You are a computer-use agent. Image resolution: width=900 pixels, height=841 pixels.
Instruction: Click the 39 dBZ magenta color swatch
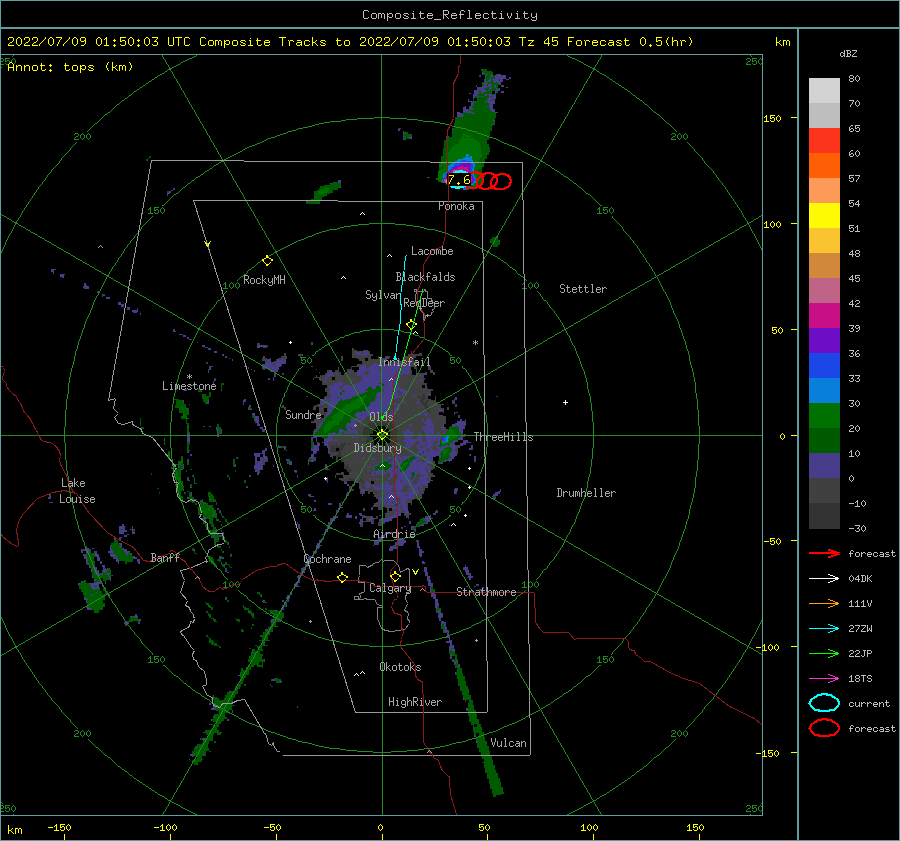(x=824, y=316)
